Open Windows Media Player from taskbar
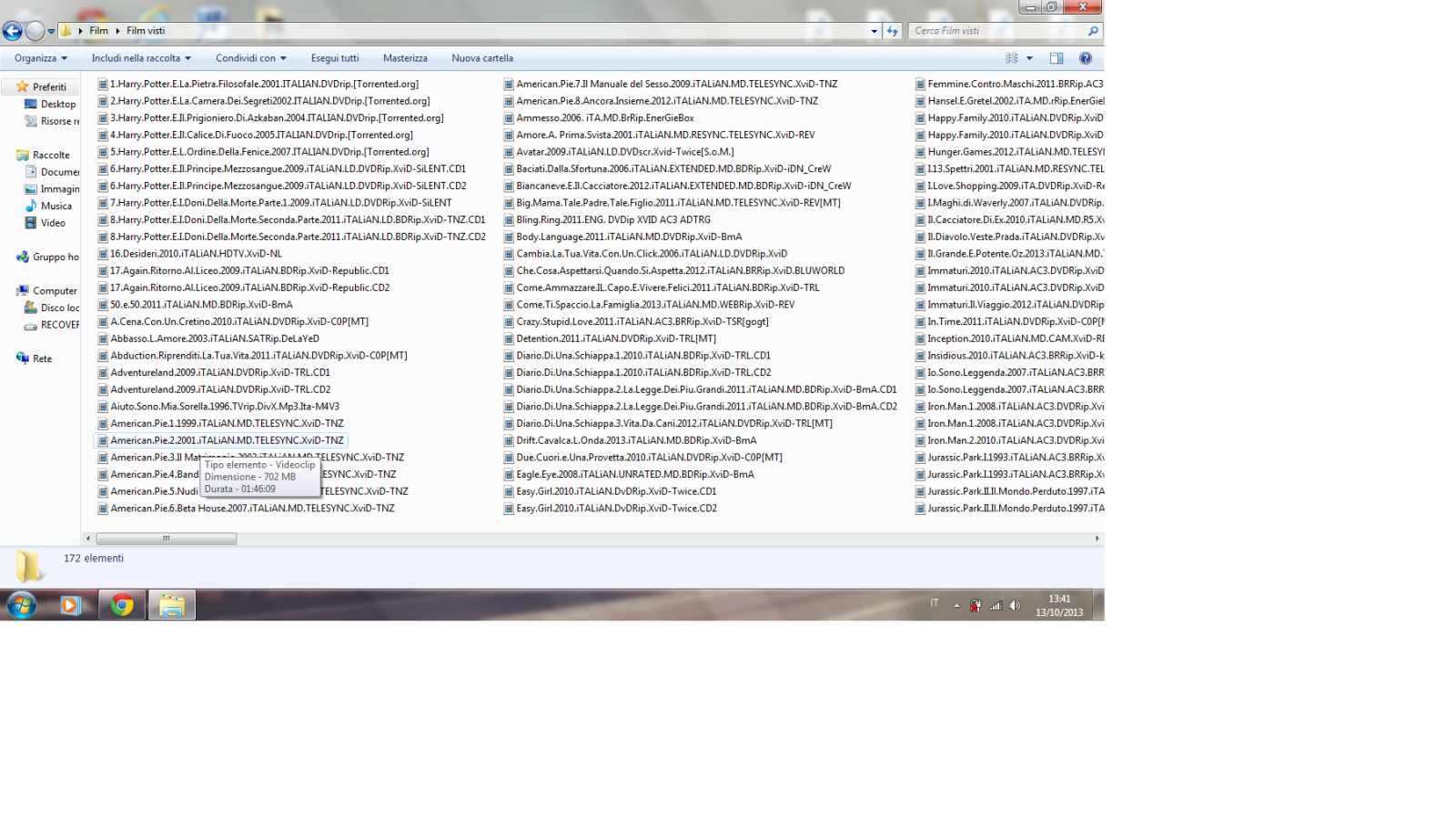Viewport: 1456px width, 818px height. pyautogui.click(x=70, y=605)
